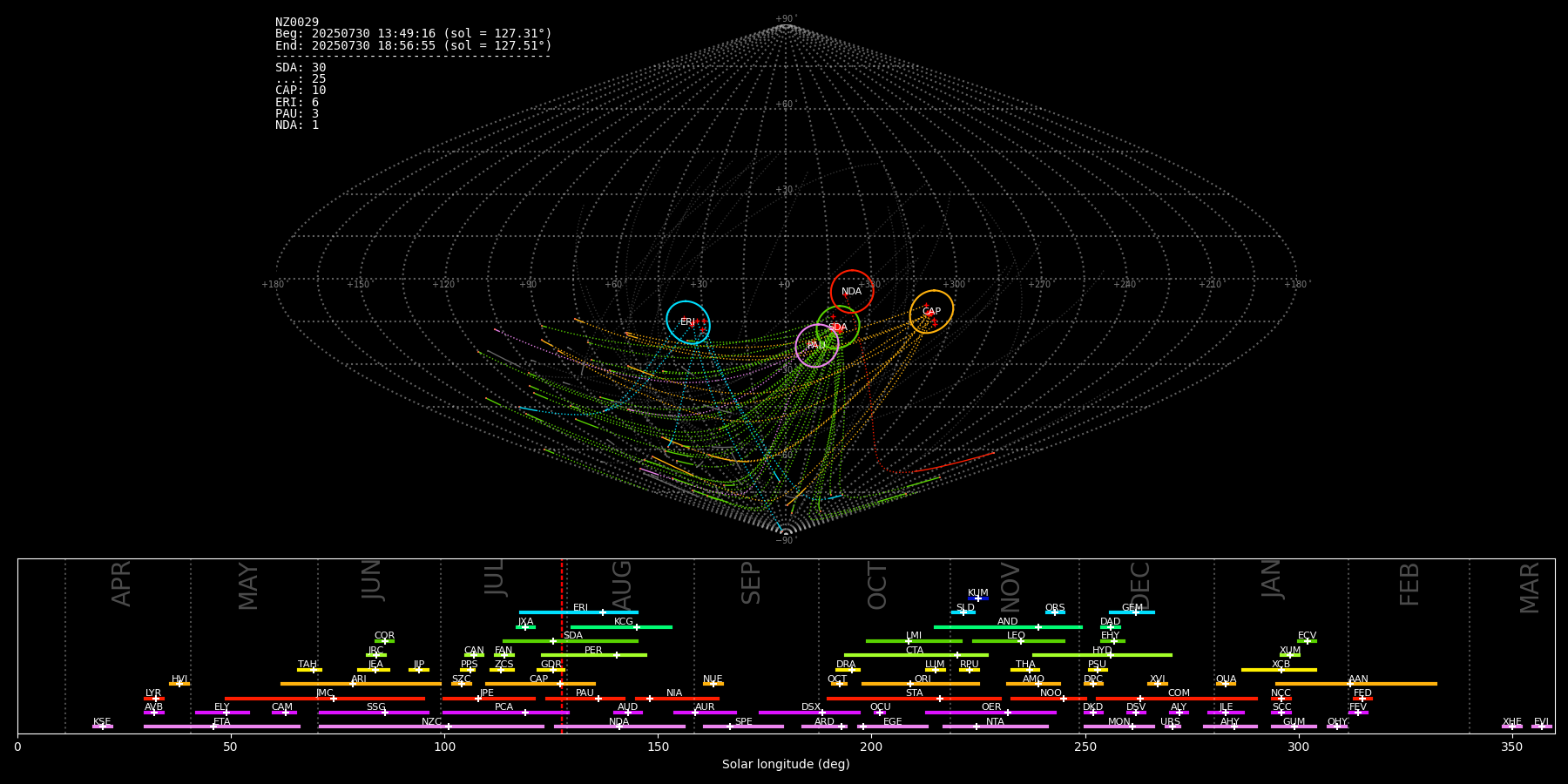Click the orange ORI activity bar

click(921, 684)
